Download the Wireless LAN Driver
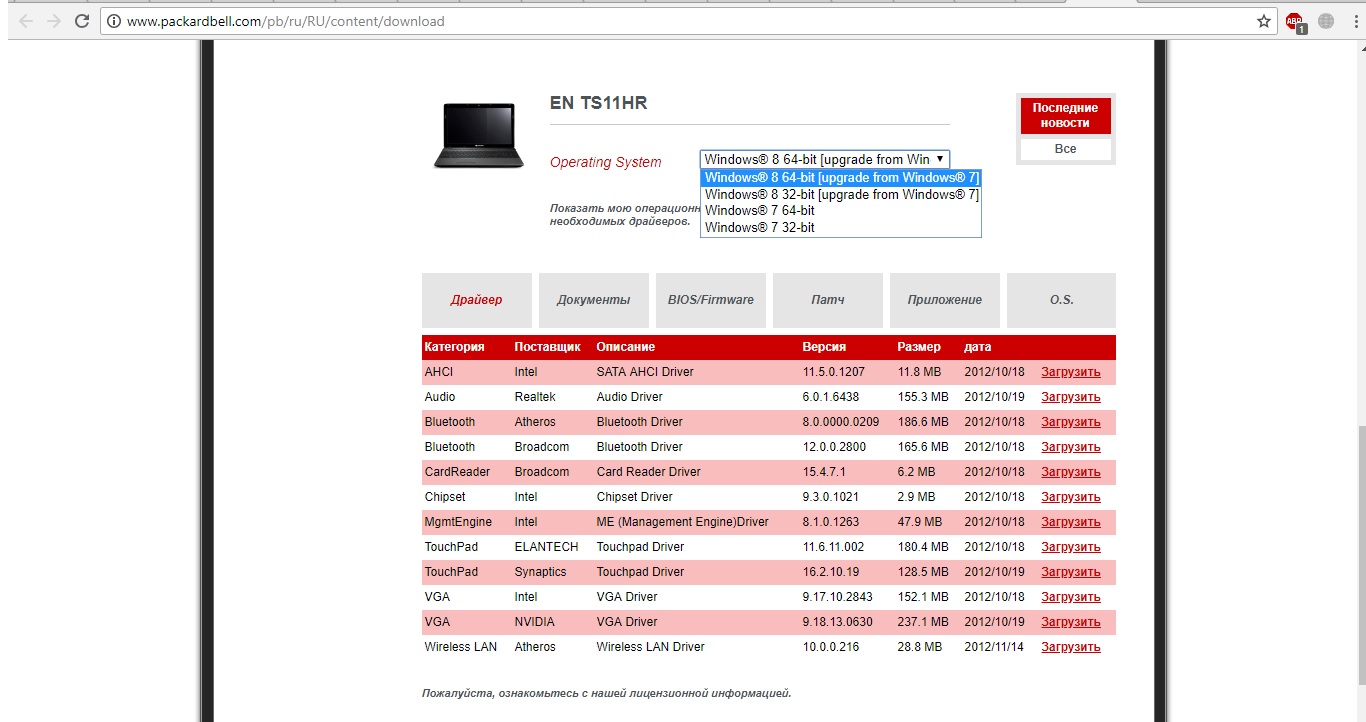 tap(1070, 647)
